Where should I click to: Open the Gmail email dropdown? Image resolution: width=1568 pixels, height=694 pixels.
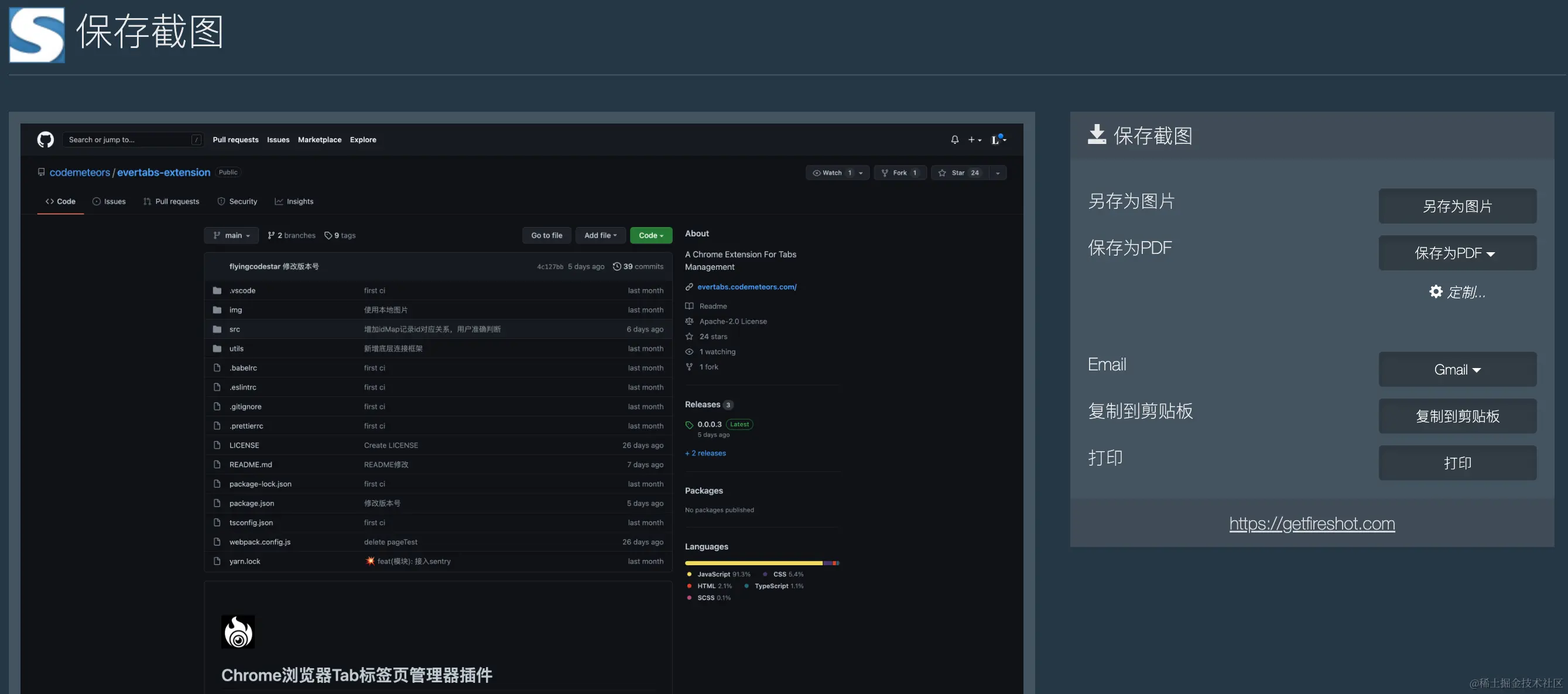(x=1457, y=369)
